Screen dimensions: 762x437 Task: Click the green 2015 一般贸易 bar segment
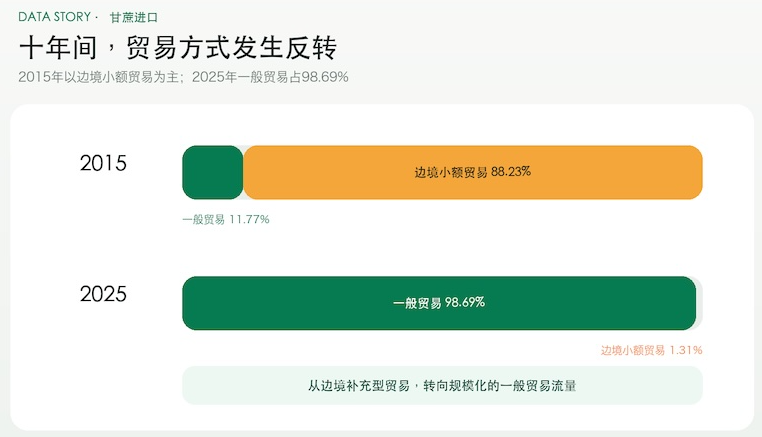tap(212, 172)
